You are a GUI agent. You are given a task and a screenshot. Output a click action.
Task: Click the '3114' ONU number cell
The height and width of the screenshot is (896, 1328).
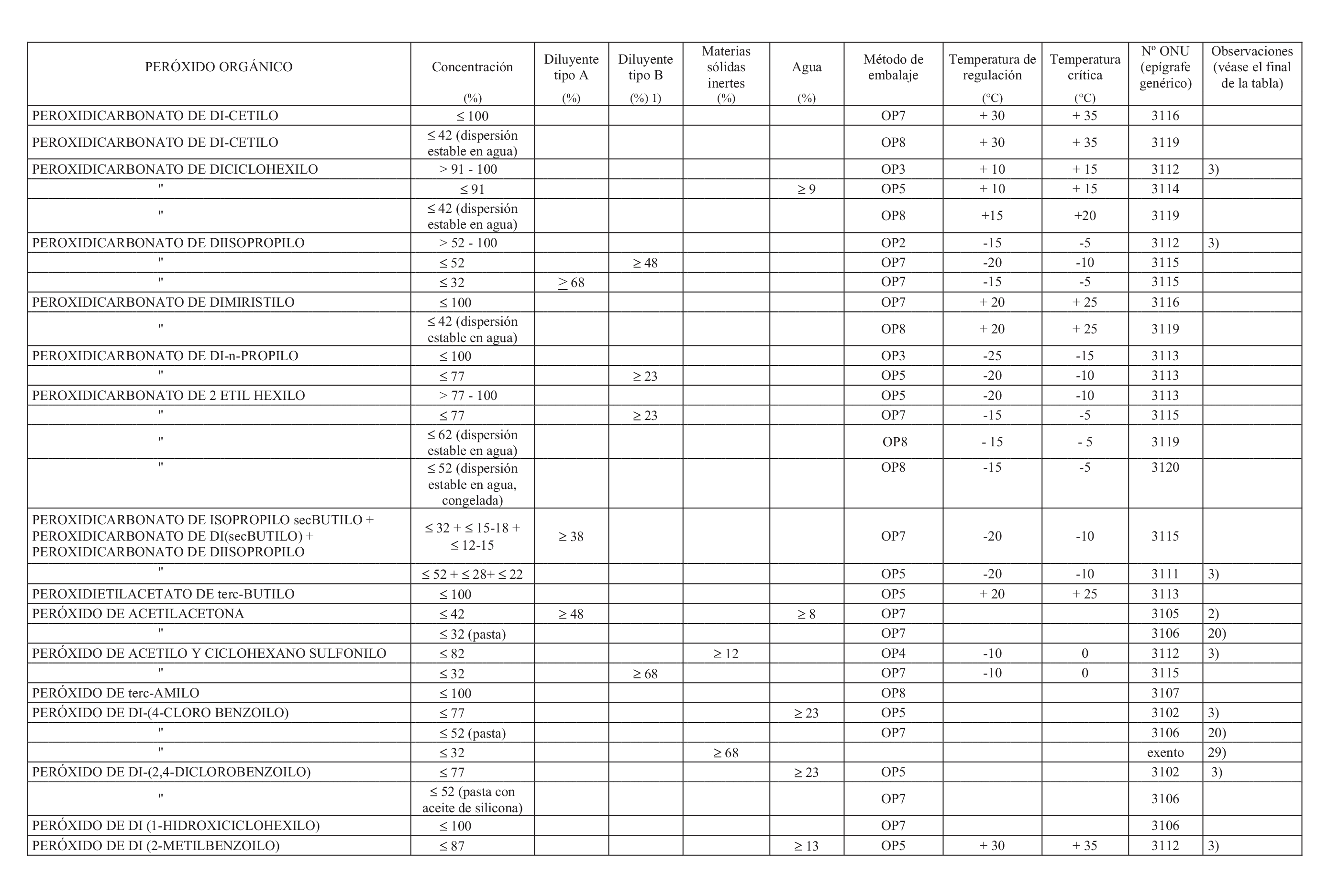coord(1165,189)
